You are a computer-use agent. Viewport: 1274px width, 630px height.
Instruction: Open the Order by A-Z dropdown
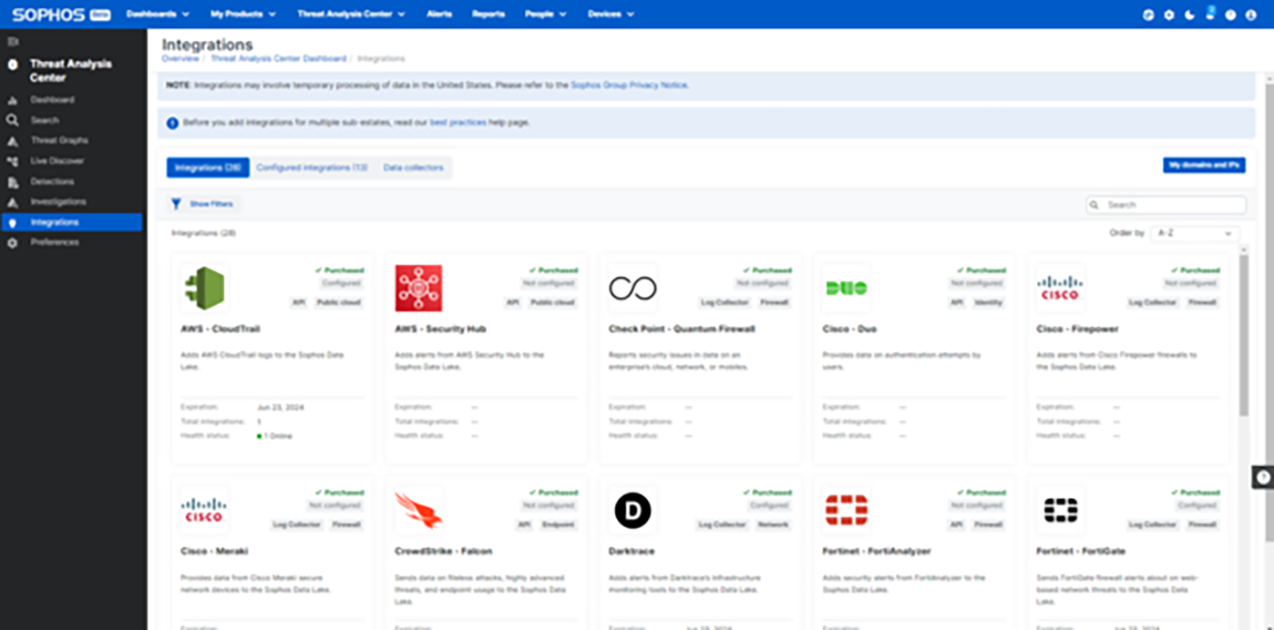tap(1195, 233)
